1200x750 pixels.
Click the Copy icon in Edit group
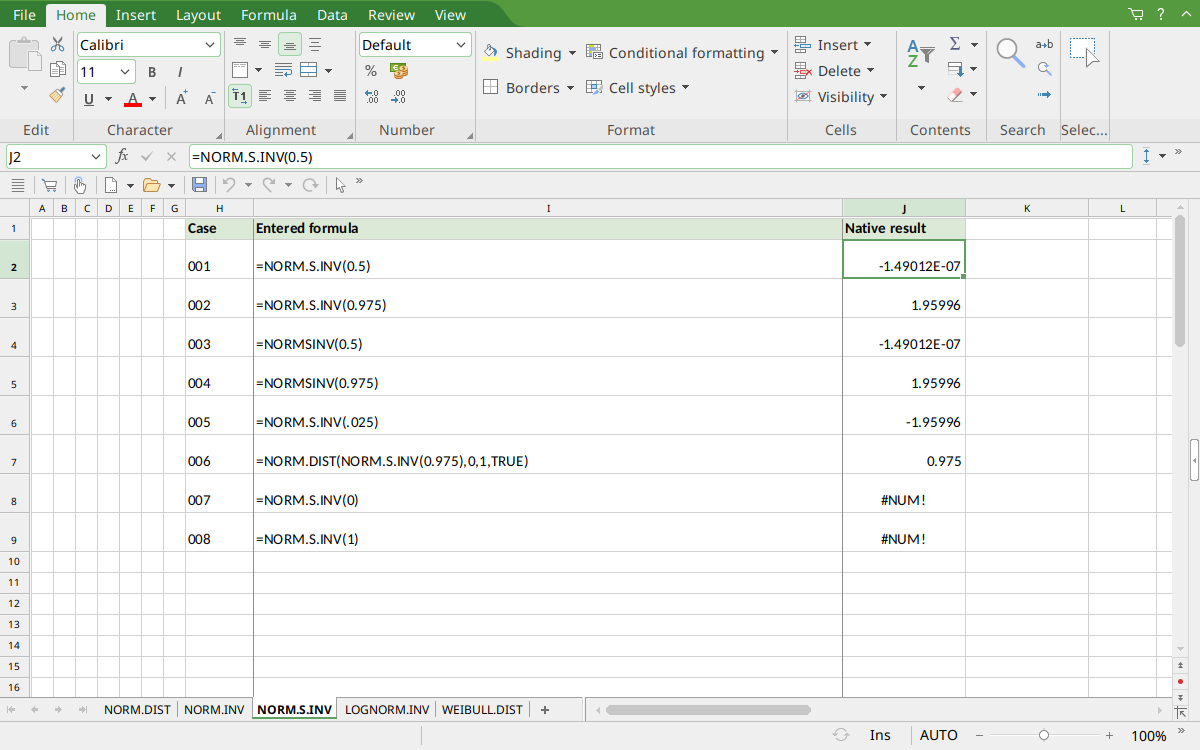point(58,70)
